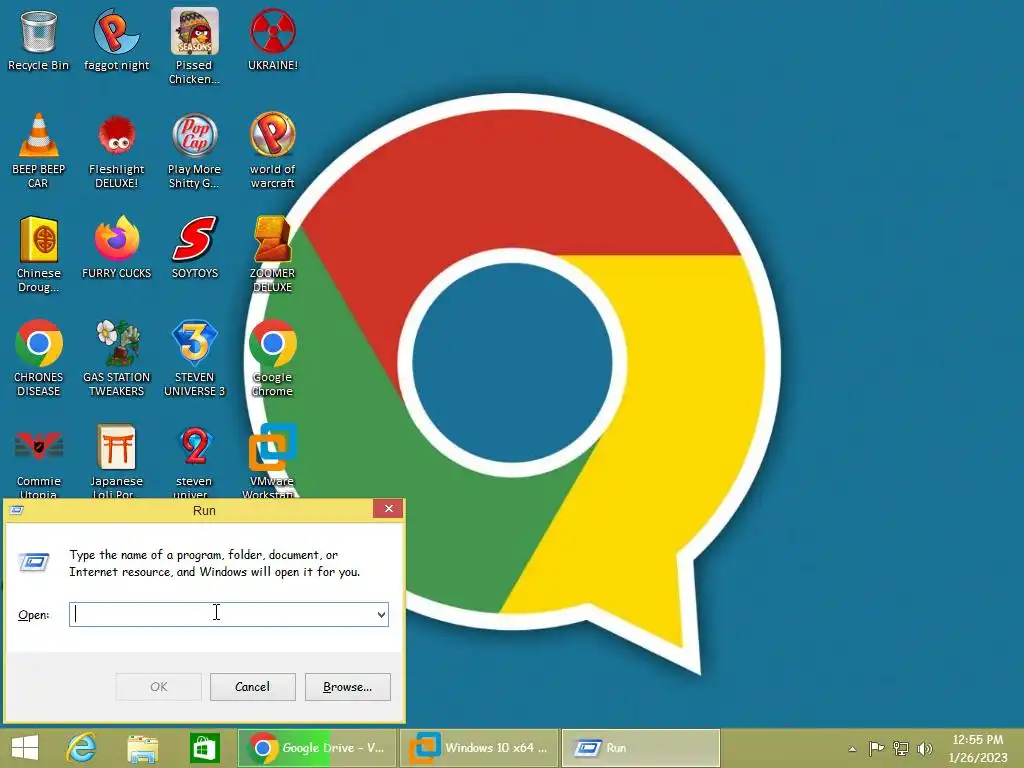Select the CHRONES DISEASE Chrome icon
Screen dimensions: 1024x768
pos(39,358)
